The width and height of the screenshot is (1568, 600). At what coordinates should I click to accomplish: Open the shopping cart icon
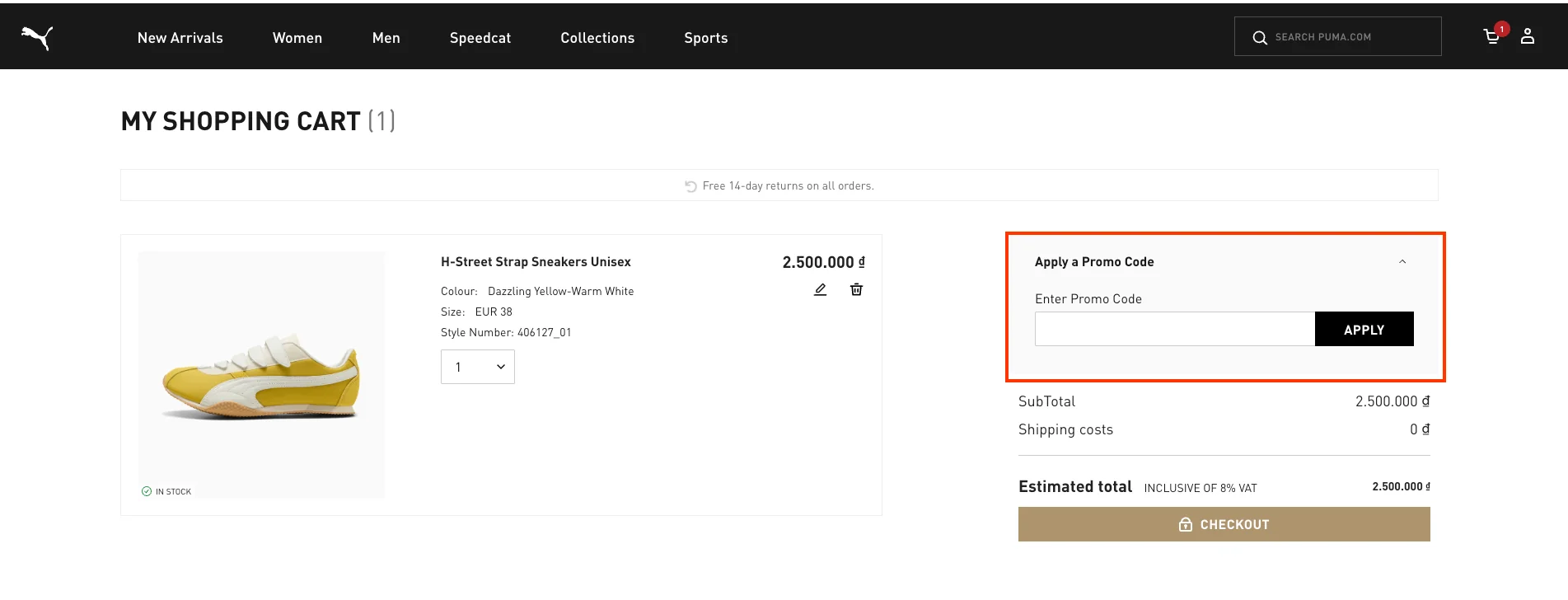coord(1491,36)
